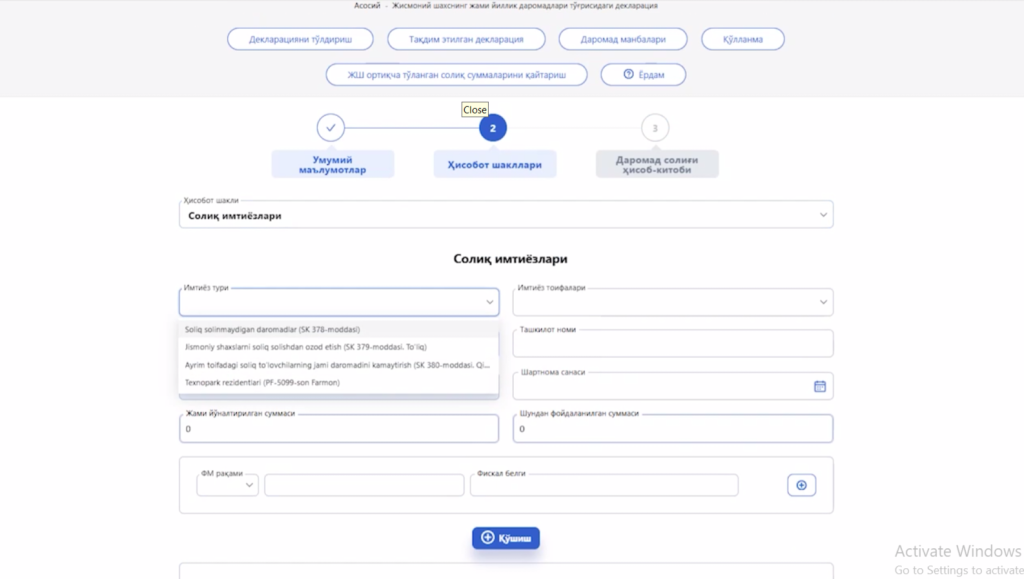1024x579 pixels.
Task: Click the blue Қўшиш button
Action: point(506,538)
